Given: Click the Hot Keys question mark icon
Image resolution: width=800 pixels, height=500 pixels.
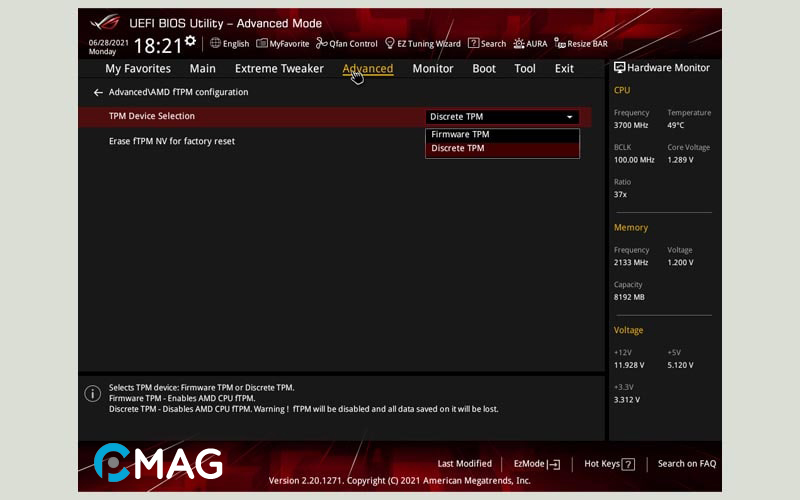Looking at the screenshot, I should [x=629, y=464].
